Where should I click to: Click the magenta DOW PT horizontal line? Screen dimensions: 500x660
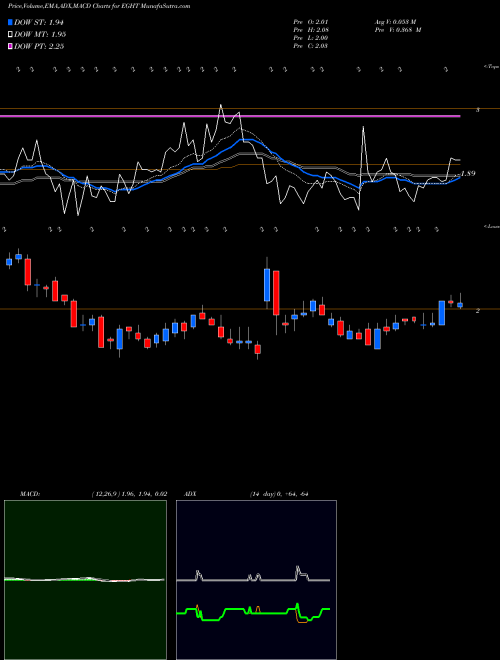(x=230, y=116)
